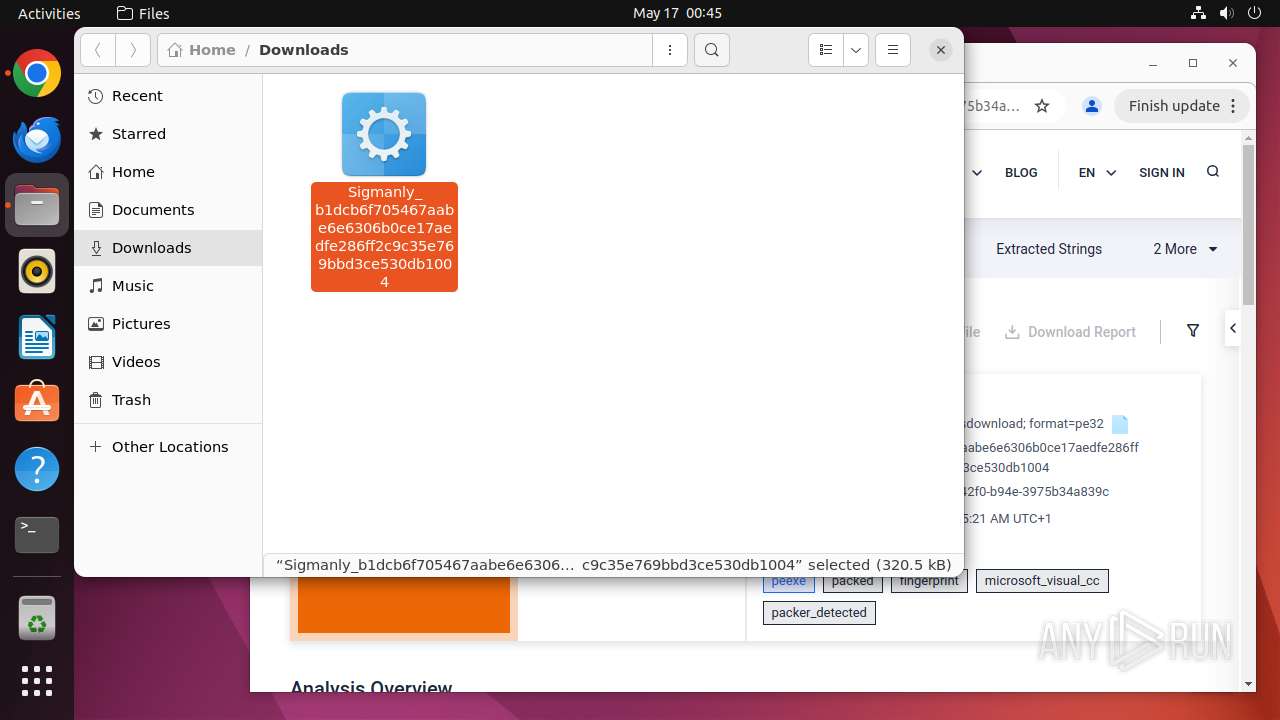Launch Rhythmbox music player from dock

click(37, 271)
